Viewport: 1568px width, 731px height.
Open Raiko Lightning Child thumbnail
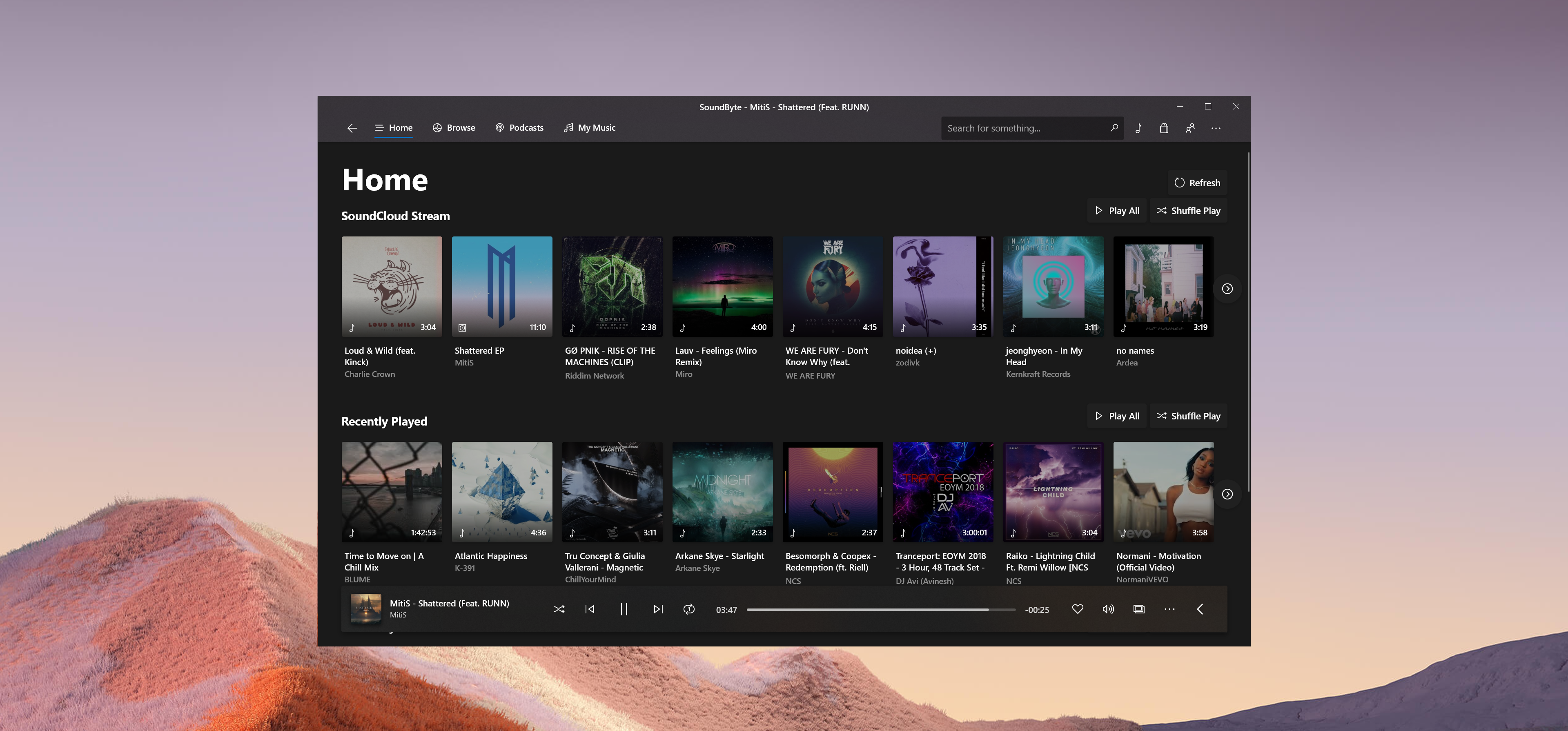tap(1053, 493)
